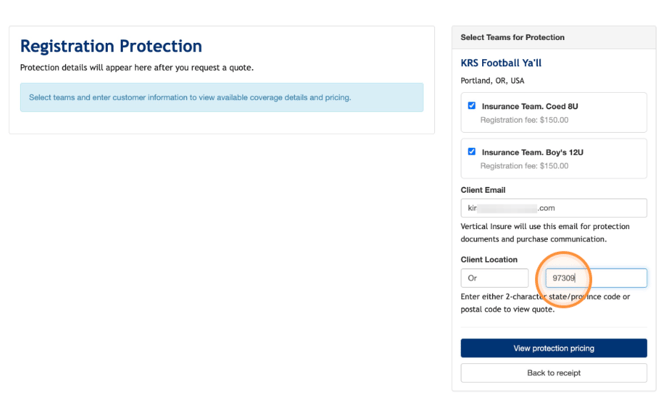This screenshot has height=414, width=670.
Task: Select the Insurance Team. Coed 8U label
Action: pyautogui.click(x=530, y=106)
